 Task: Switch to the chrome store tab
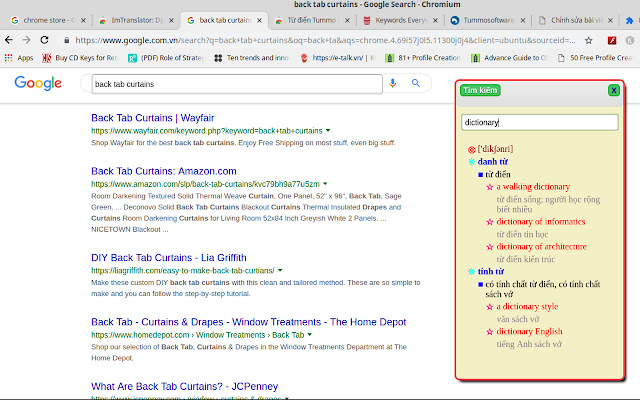[48, 20]
